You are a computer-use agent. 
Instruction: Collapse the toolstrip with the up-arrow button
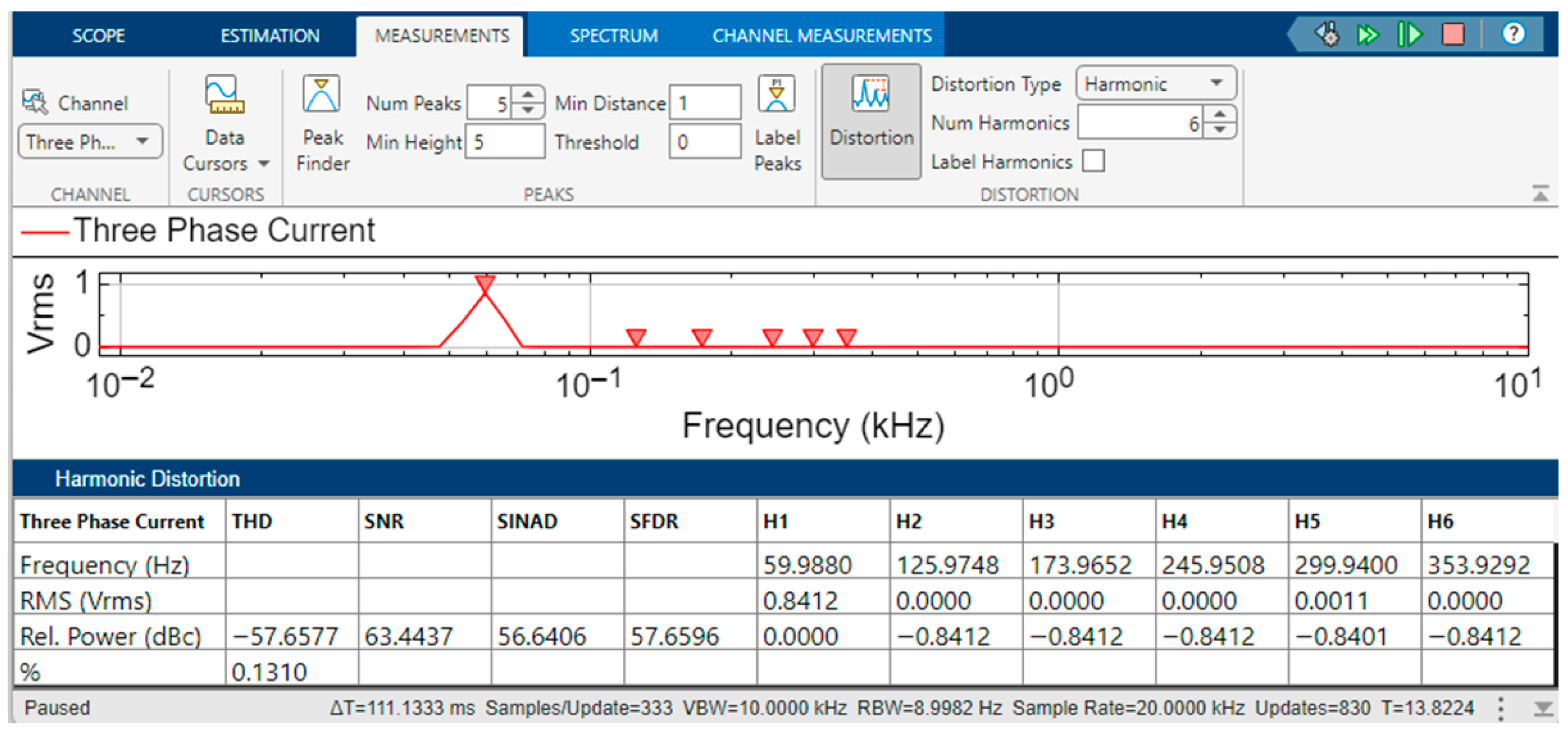pos(1540,194)
